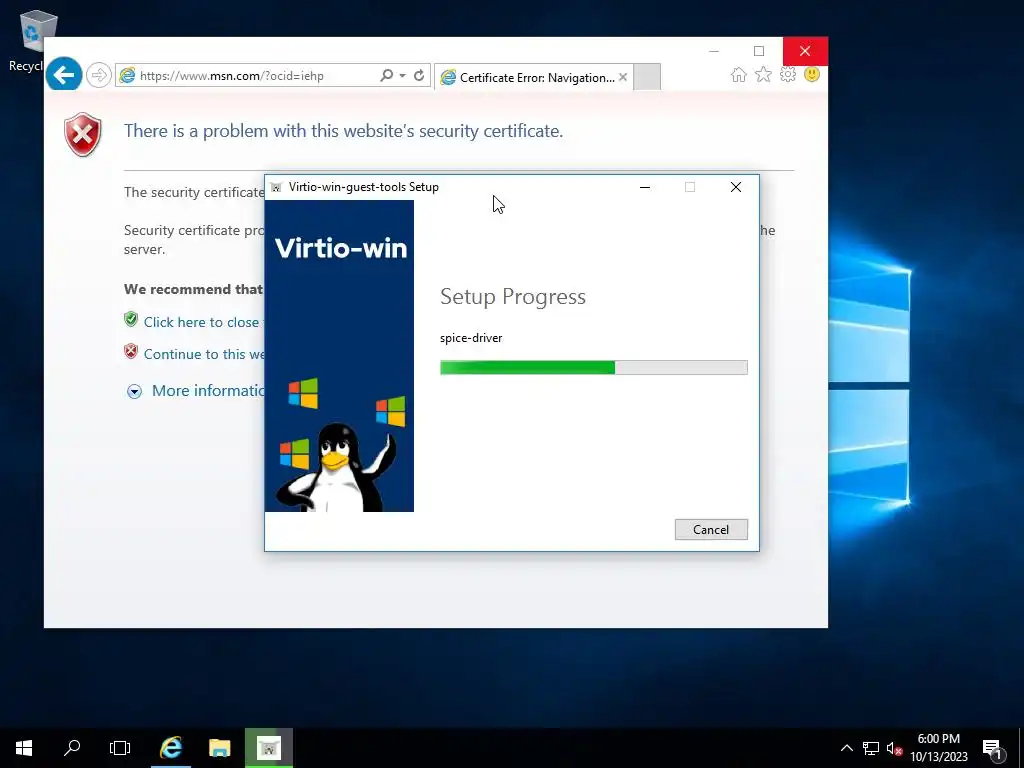The image size is (1024, 768).
Task: Open a new tab in Internet Explorer
Action: (x=647, y=77)
